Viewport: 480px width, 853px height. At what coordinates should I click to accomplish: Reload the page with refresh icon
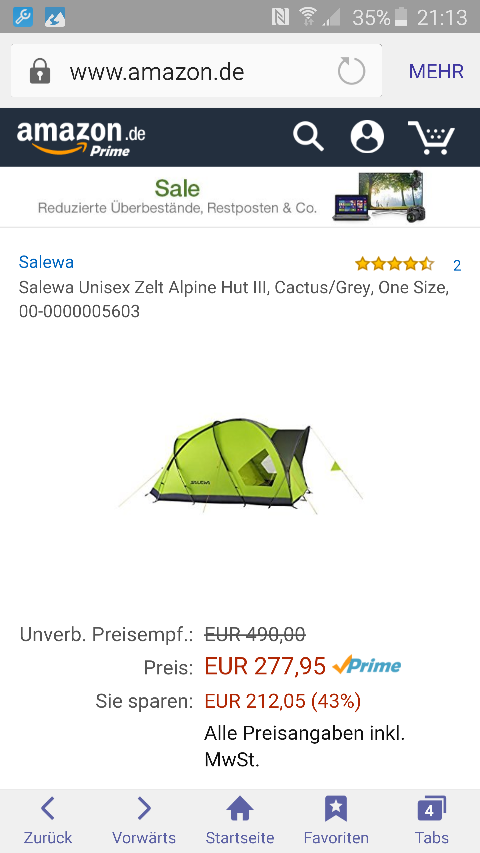pos(351,71)
